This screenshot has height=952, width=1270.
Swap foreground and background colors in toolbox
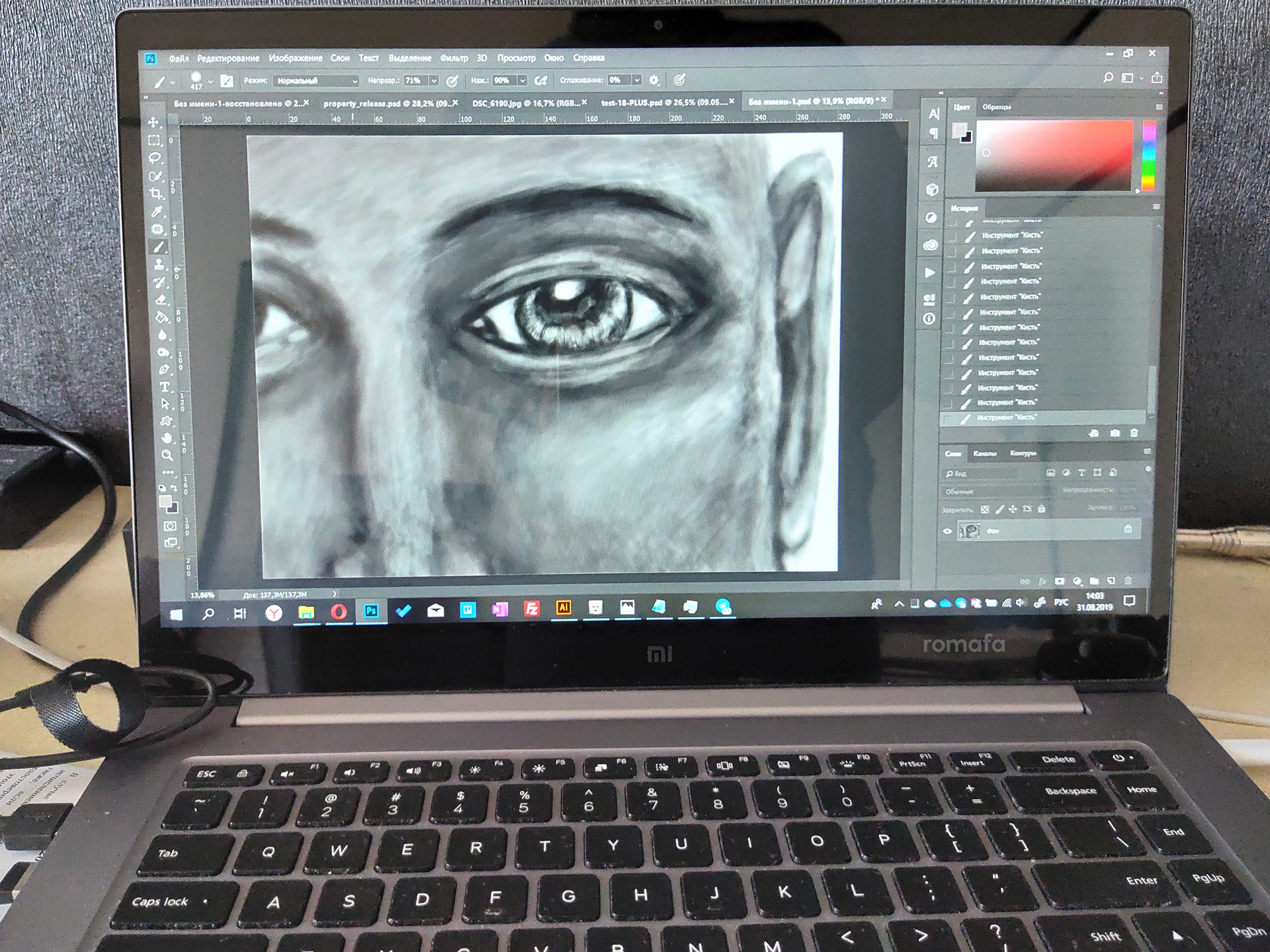(x=175, y=489)
